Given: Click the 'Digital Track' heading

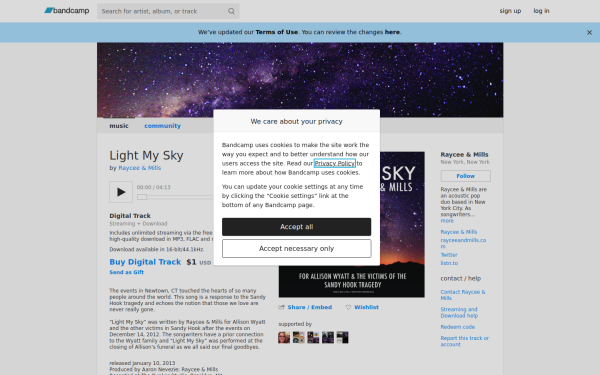Looking at the screenshot, I should (x=130, y=216).
